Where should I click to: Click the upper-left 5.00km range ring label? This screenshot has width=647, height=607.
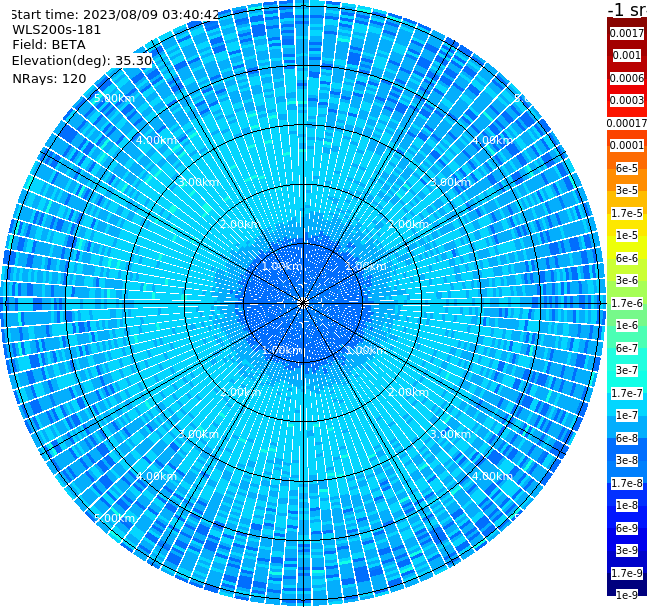click(x=114, y=98)
